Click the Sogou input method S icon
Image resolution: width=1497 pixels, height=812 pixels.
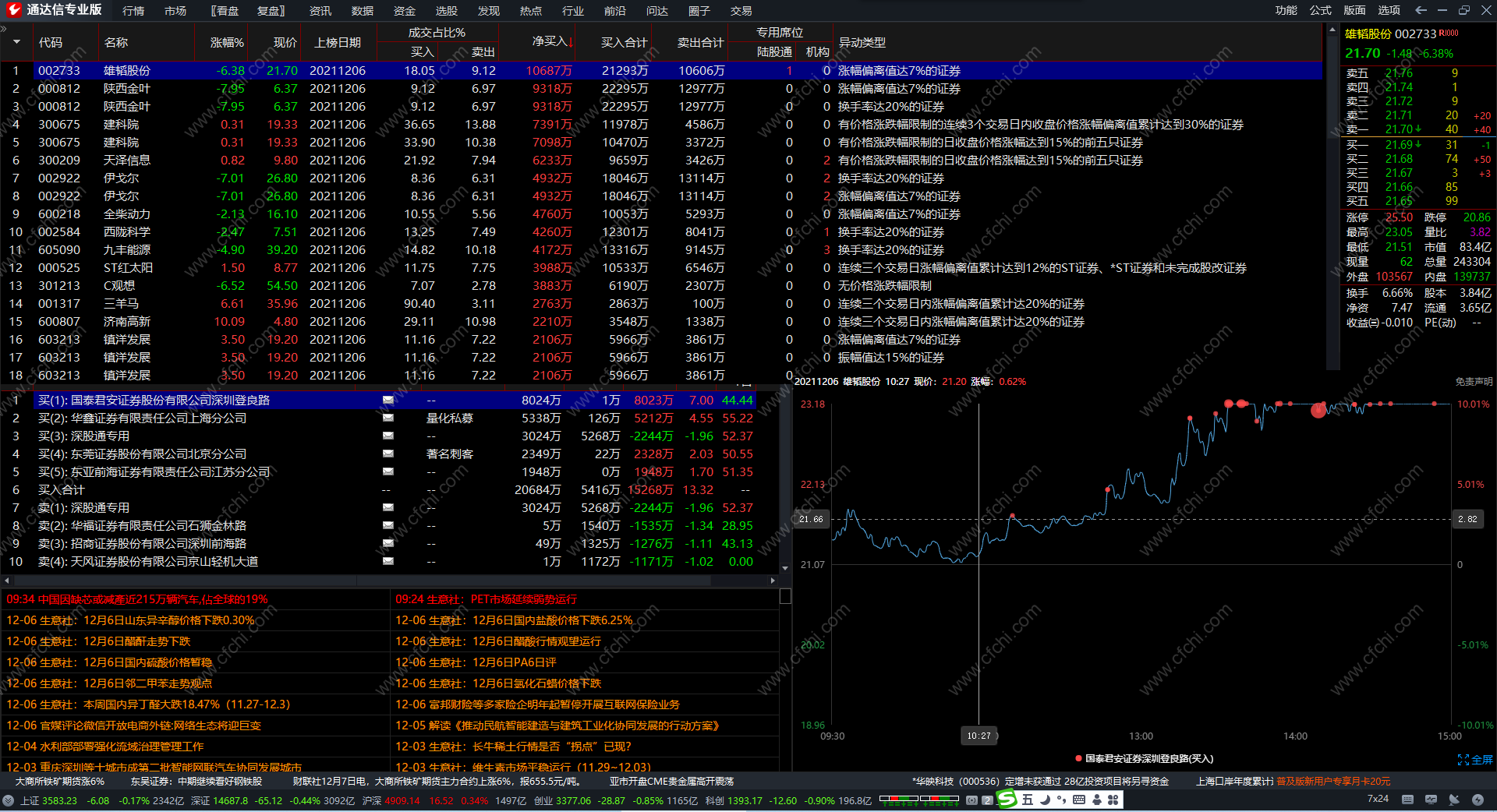[x=1007, y=800]
